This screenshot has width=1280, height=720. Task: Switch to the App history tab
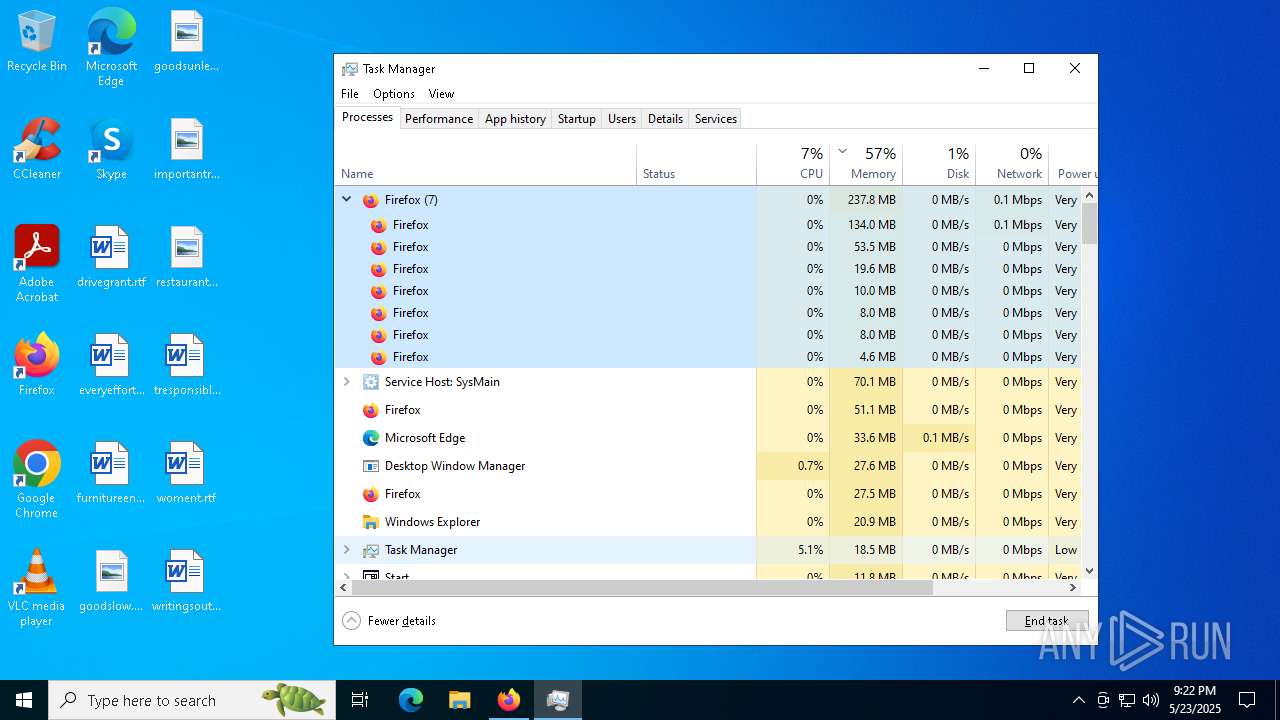[x=515, y=118]
